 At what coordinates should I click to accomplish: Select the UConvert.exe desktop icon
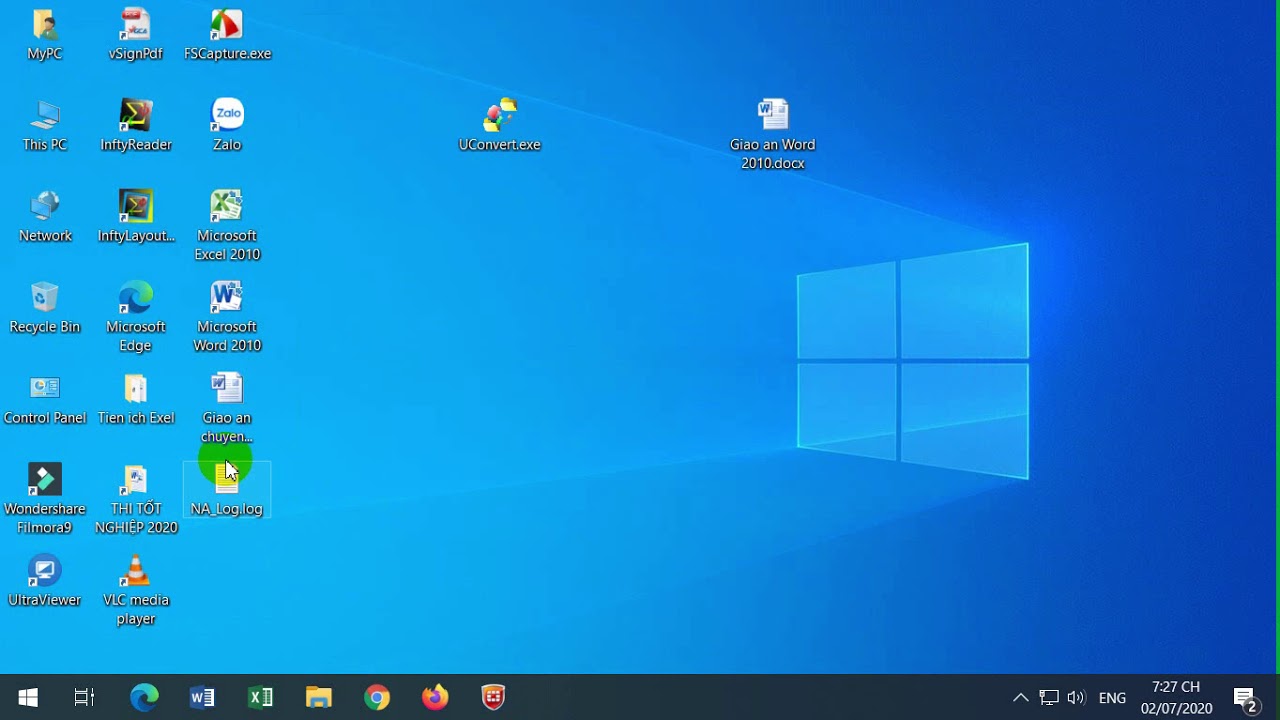click(499, 125)
